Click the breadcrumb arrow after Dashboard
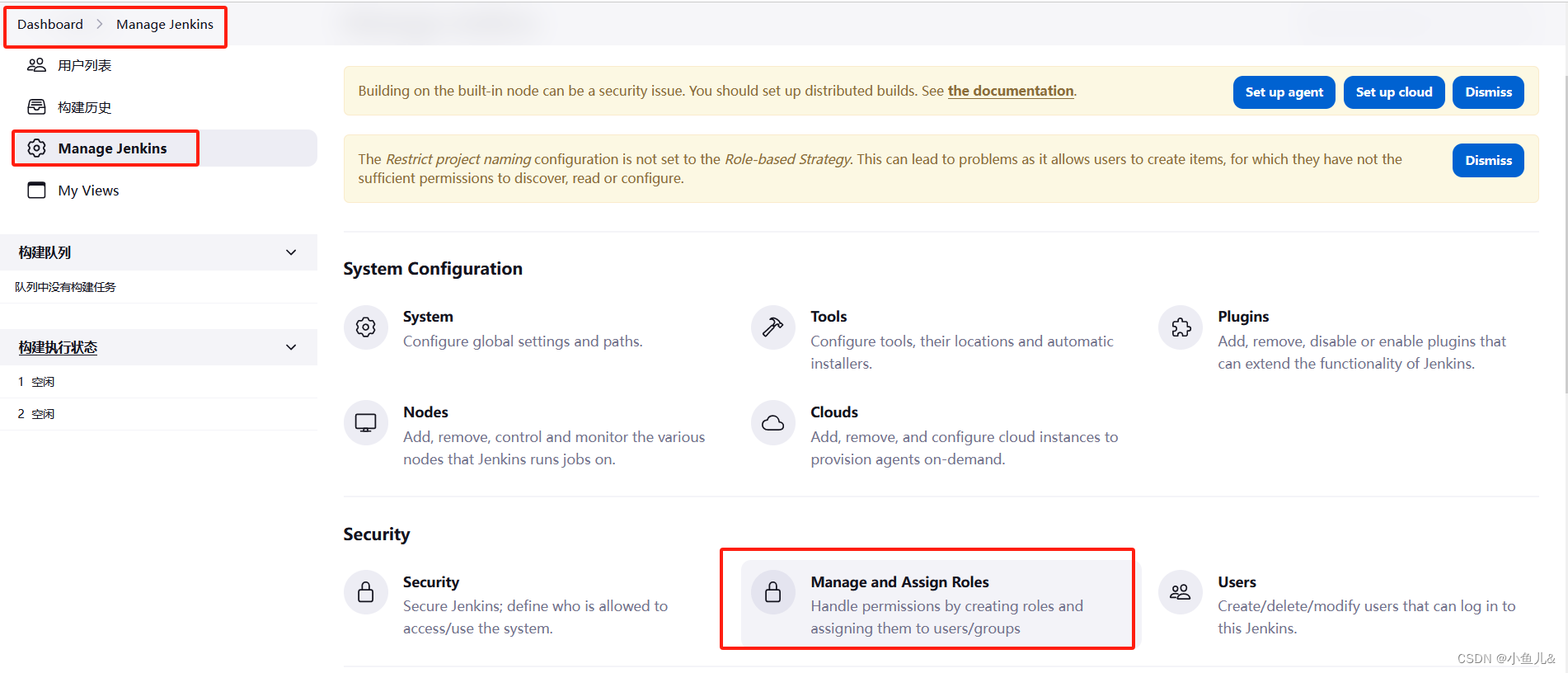Viewport: 1568px width, 673px height. 99,25
